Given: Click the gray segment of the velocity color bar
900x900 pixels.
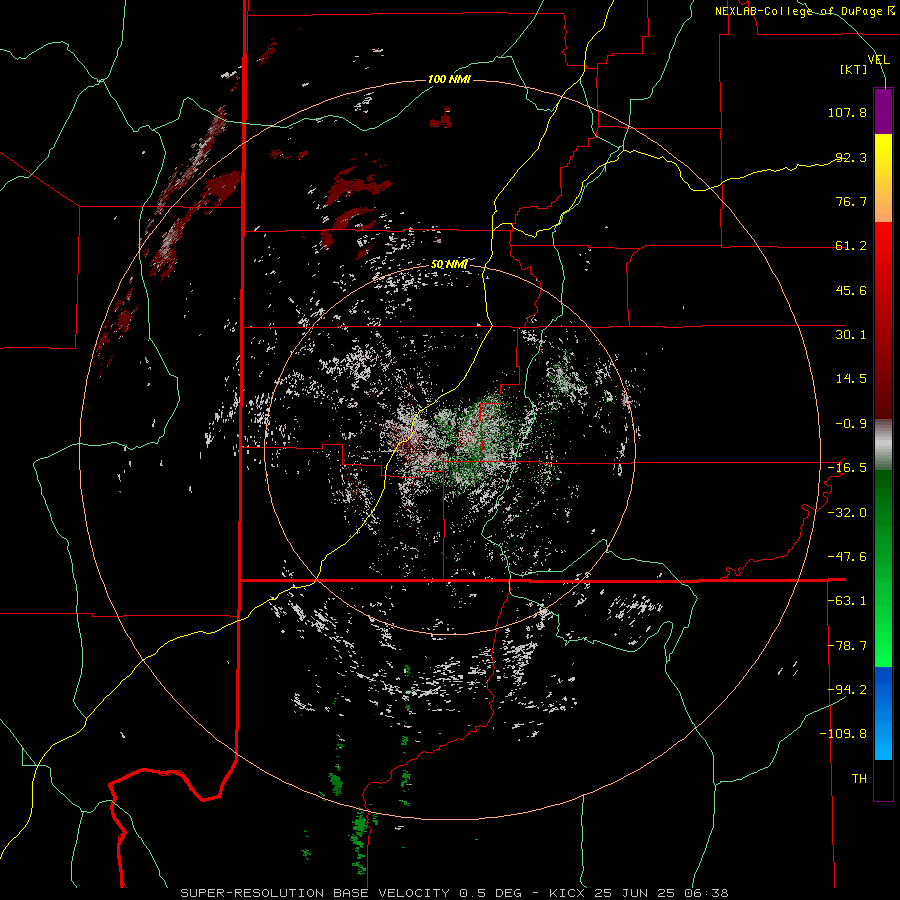Looking at the screenshot, I should pyautogui.click(x=883, y=445).
